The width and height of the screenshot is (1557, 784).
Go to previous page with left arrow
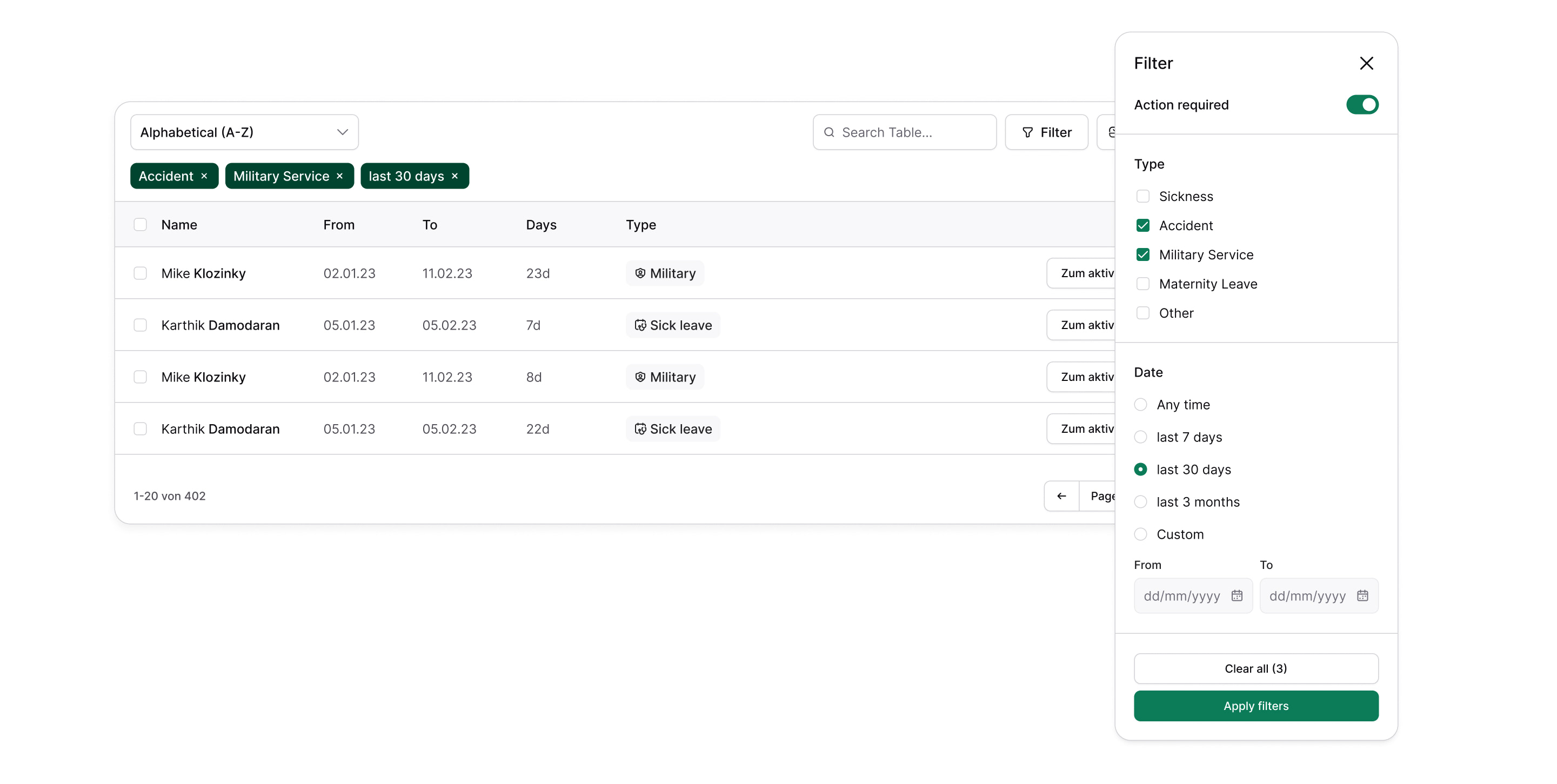point(1061,495)
